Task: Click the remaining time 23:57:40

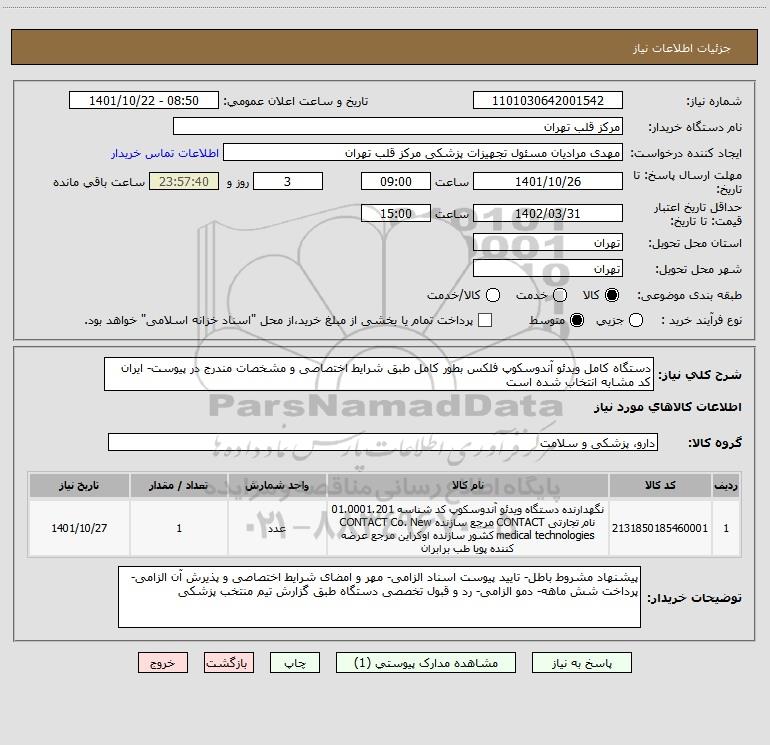Action: click(184, 181)
